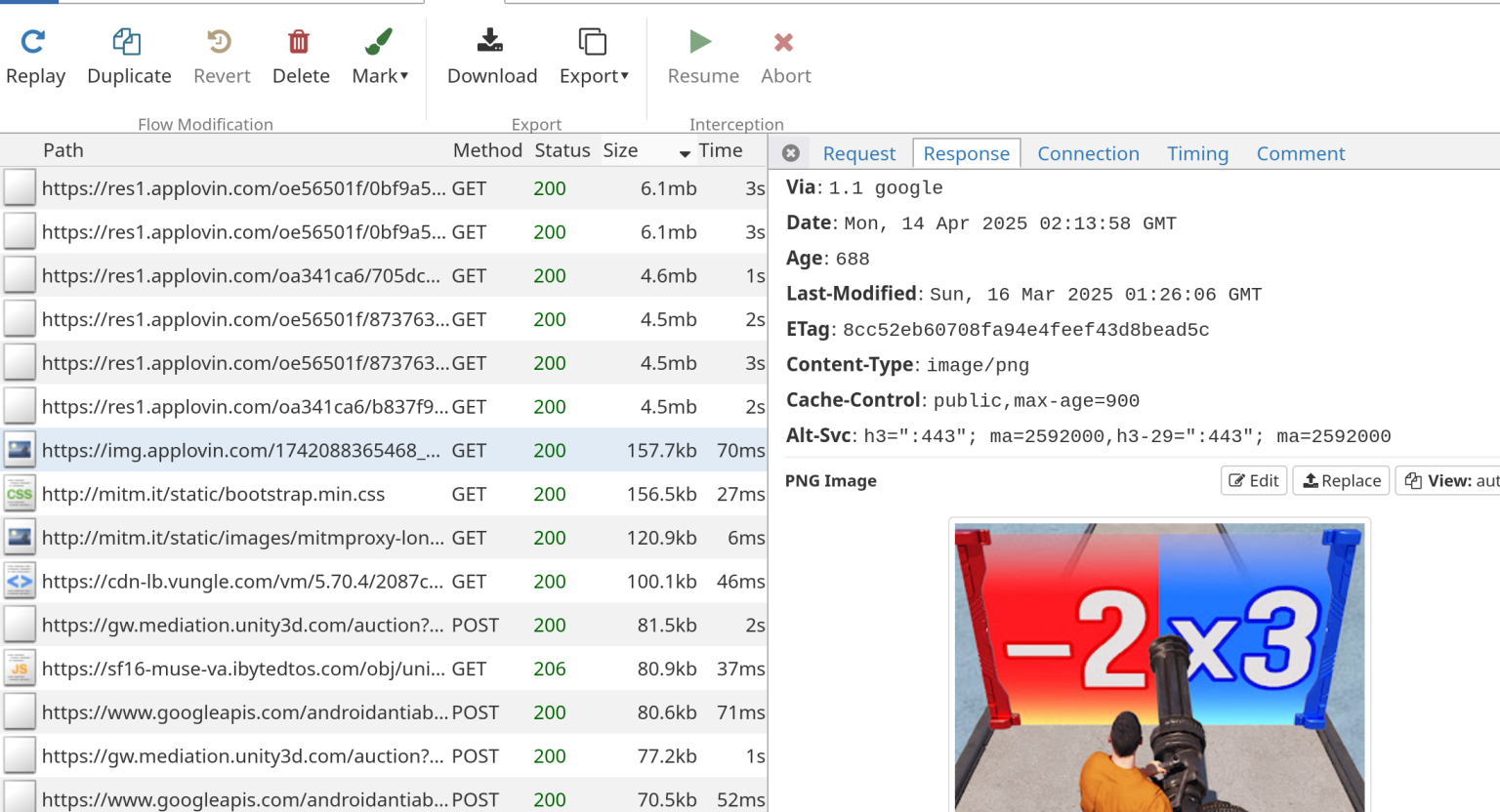Delete the selected flow
1500x812 pixels.
(300, 54)
